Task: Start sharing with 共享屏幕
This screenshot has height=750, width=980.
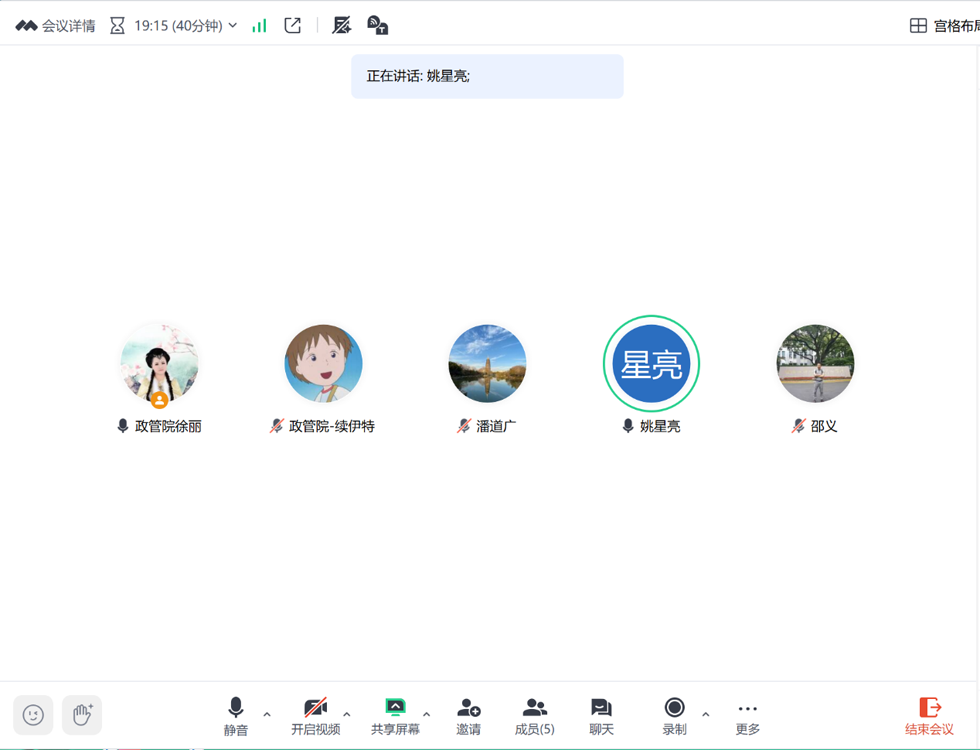Action: point(395,716)
